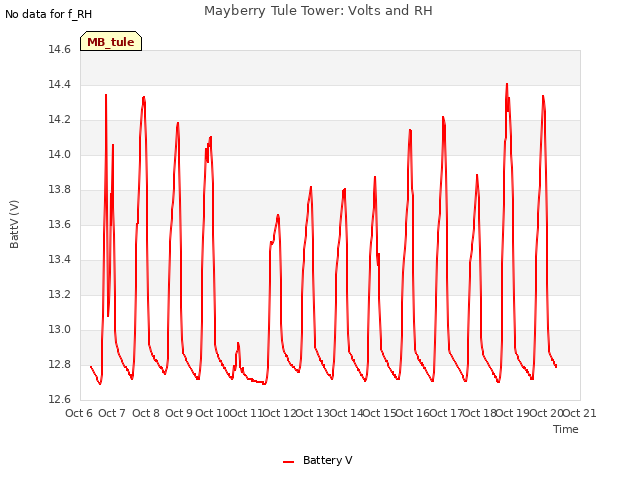Click the Oct 21 x-axis date label
640x480 pixels.
point(580,413)
